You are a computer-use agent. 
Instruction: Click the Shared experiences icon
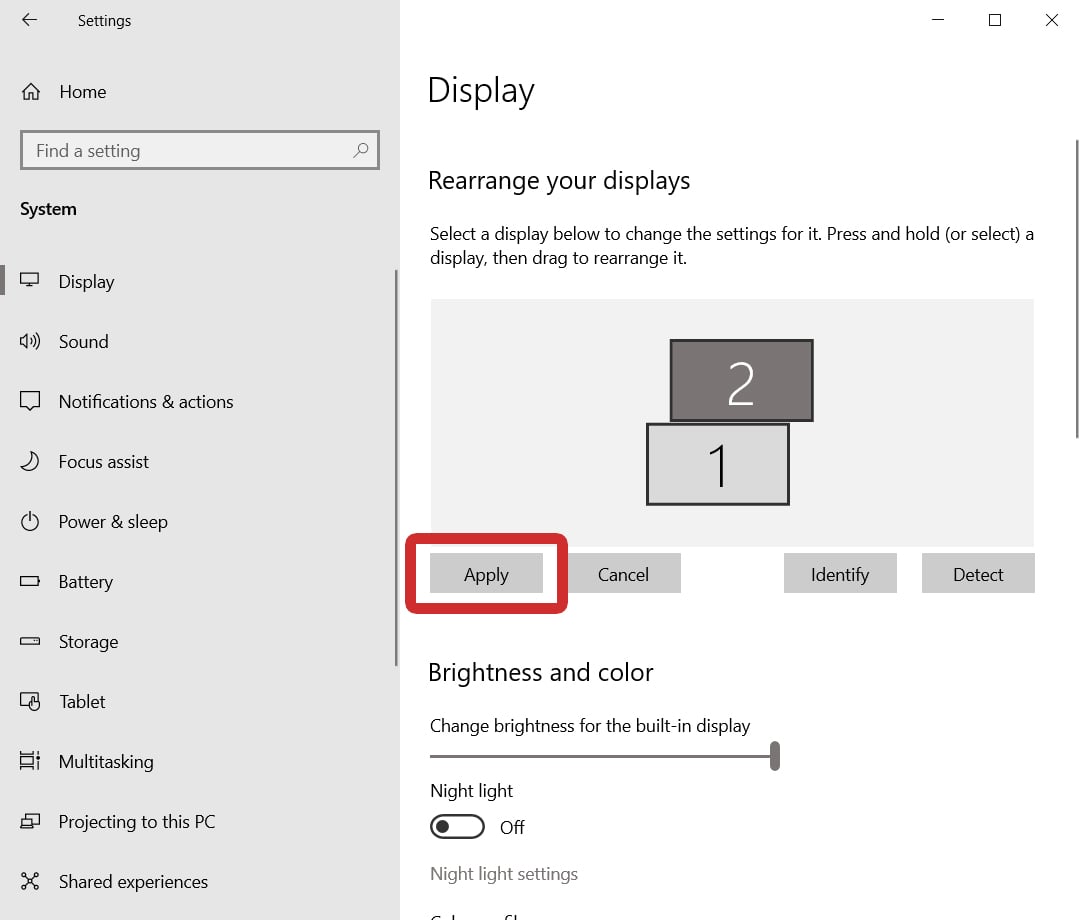click(x=31, y=881)
